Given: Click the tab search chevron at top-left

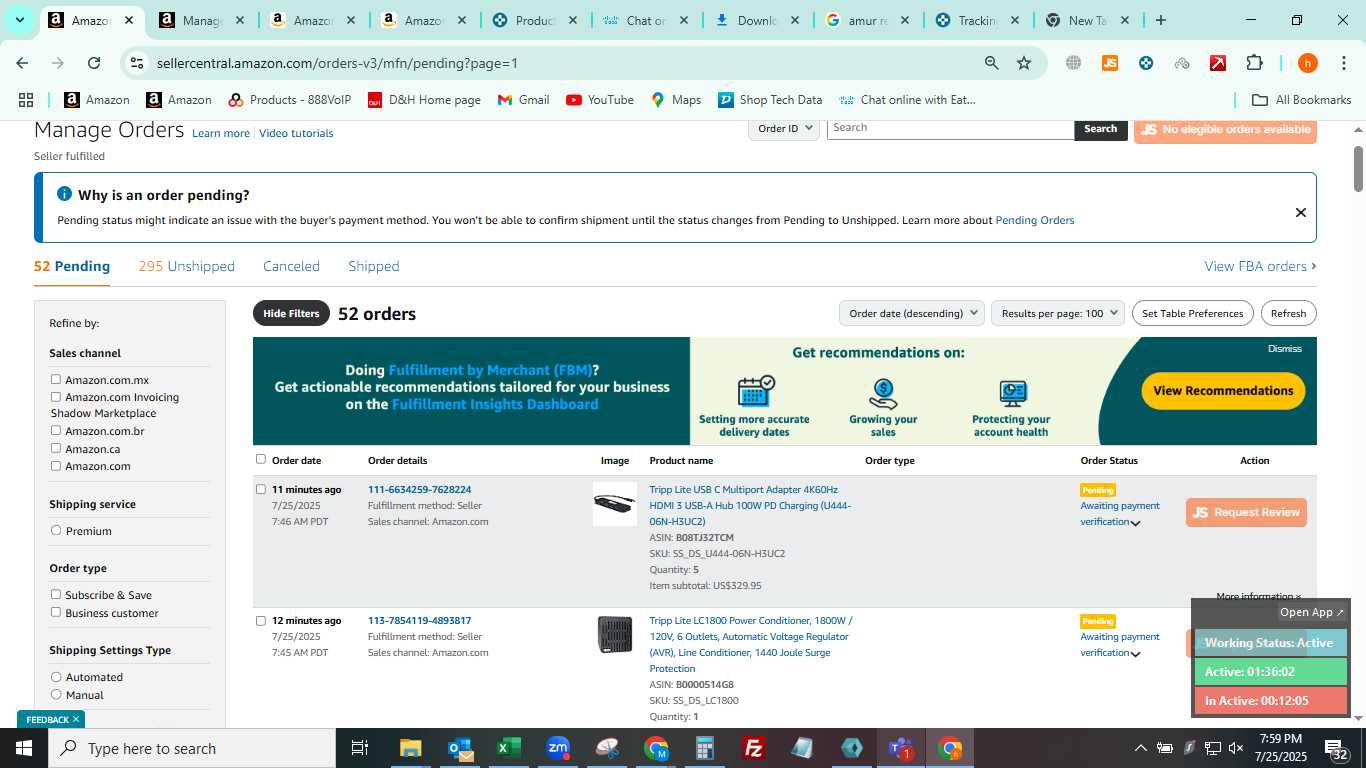Looking at the screenshot, I should (x=19, y=20).
